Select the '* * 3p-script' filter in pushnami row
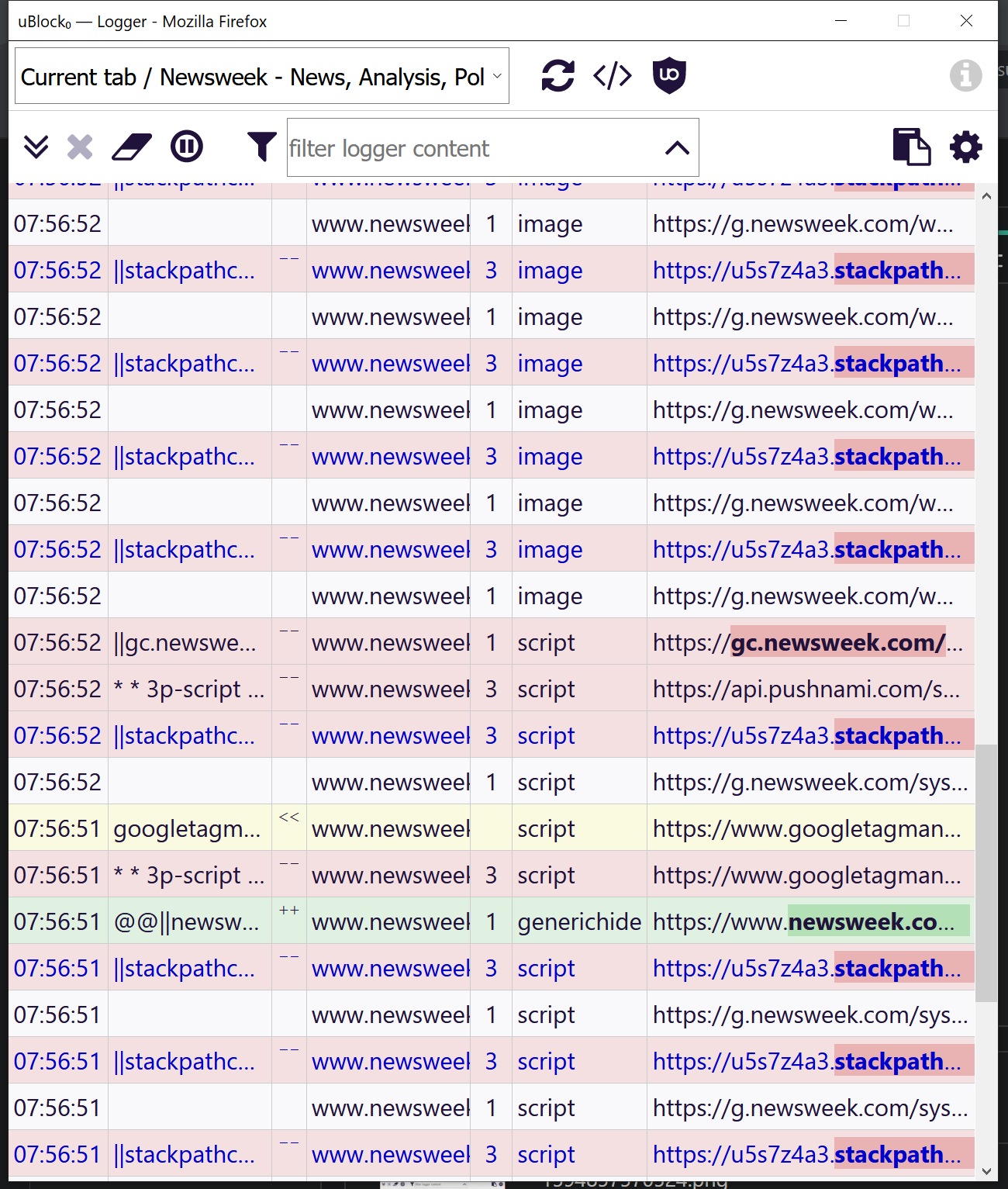 click(190, 689)
